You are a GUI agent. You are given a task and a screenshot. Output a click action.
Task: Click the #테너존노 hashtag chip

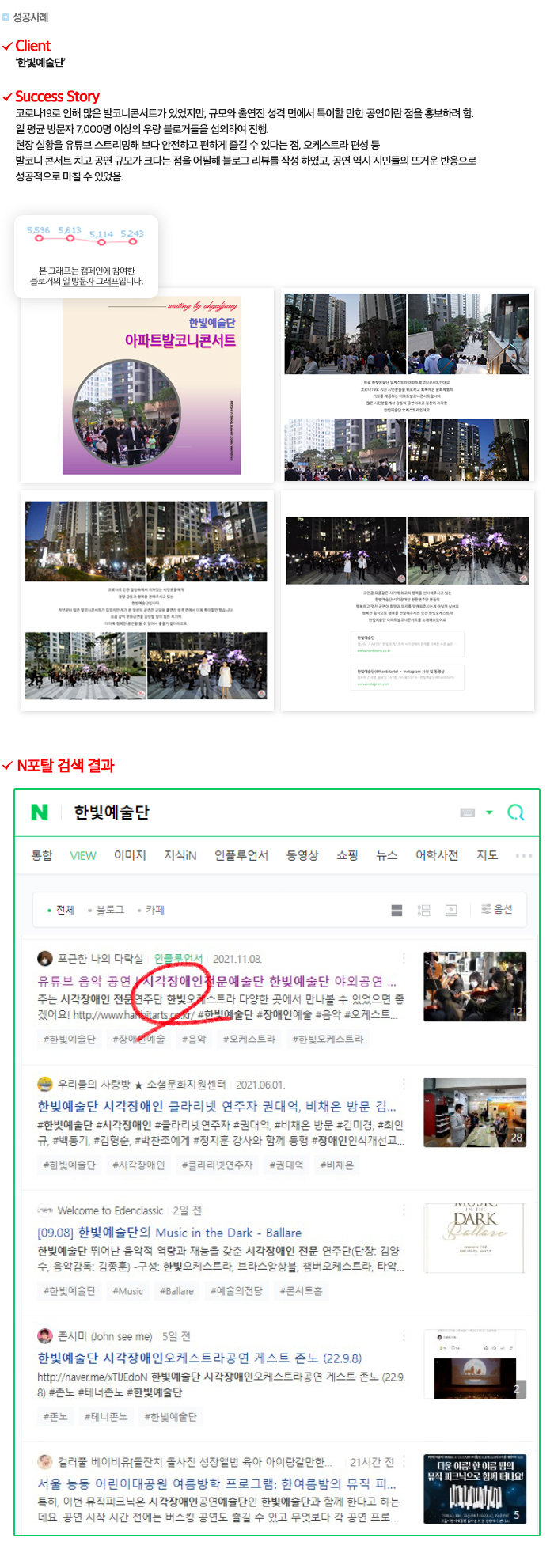tap(106, 1417)
